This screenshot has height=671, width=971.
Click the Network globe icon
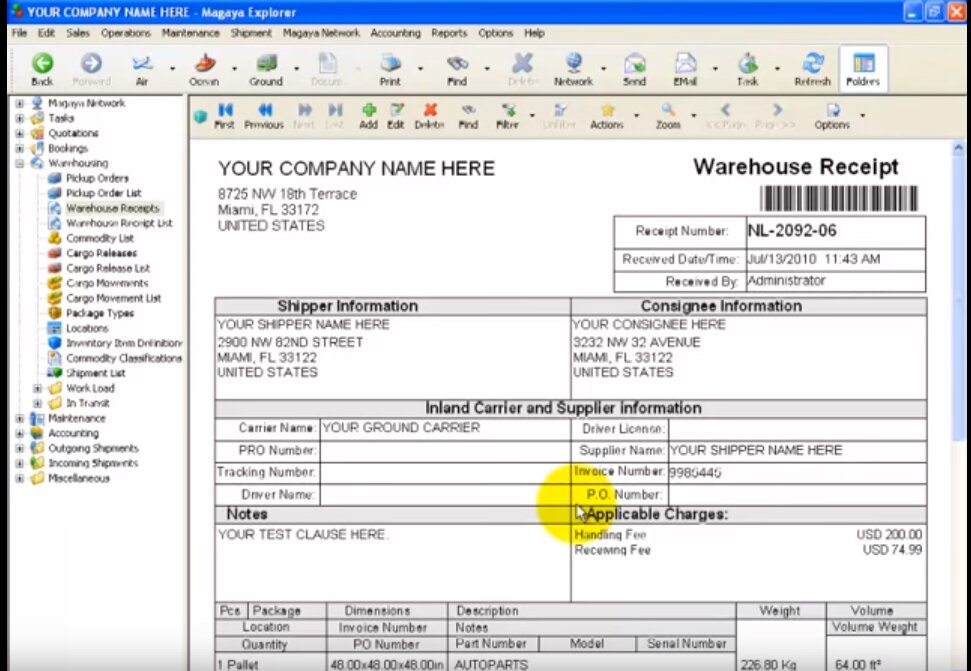pos(573,67)
